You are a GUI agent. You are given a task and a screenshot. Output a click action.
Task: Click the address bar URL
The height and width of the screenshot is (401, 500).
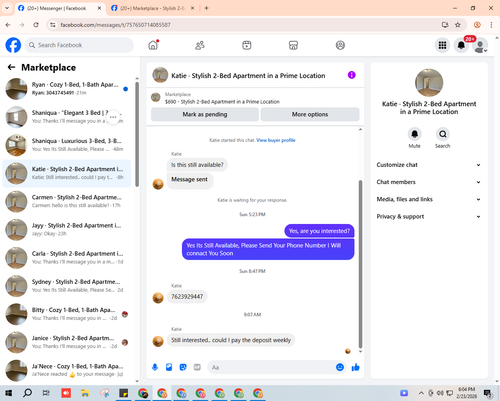[x=115, y=25]
